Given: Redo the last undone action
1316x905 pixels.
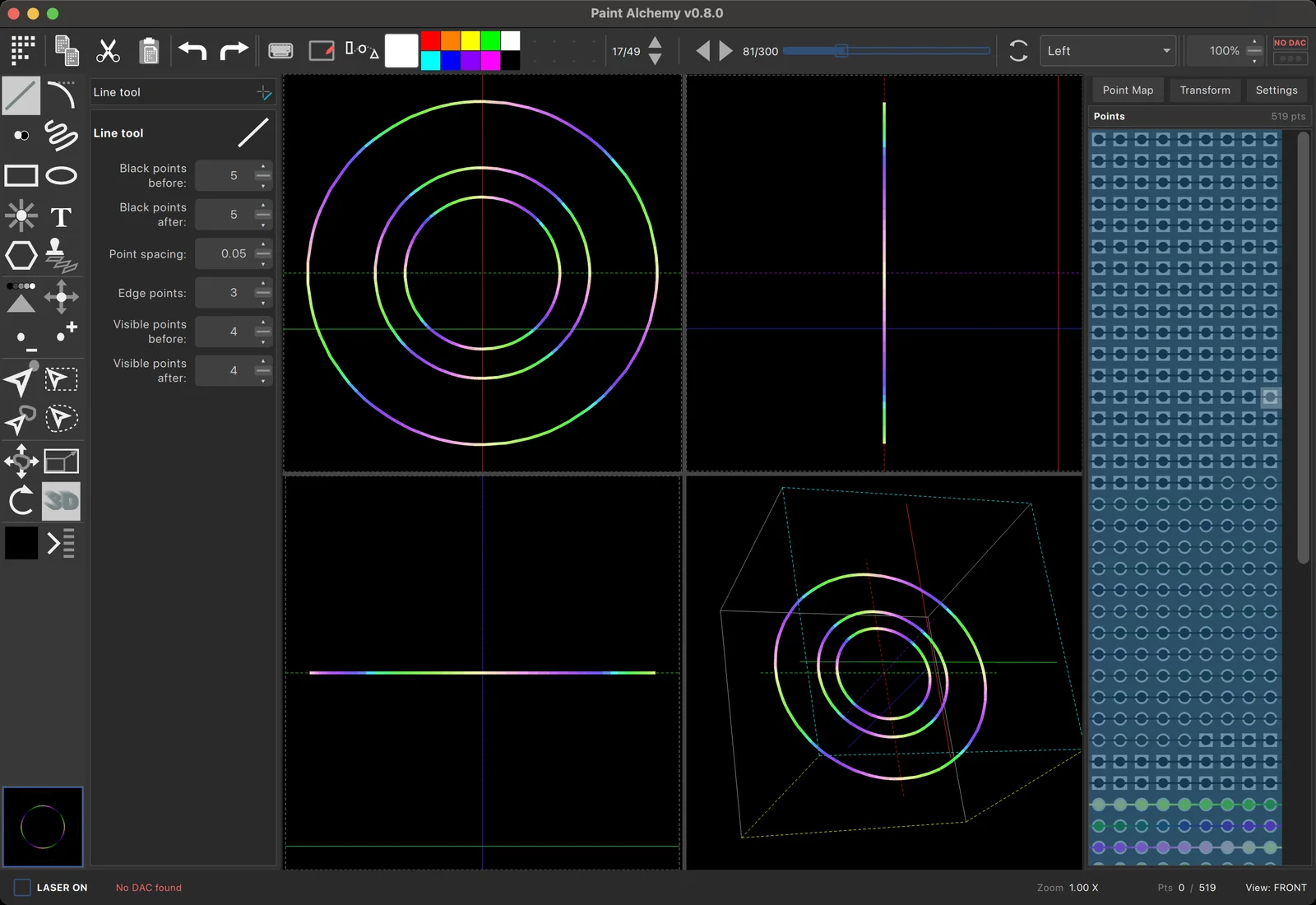Looking at the screenshot, I should pyautogui.click(x=234, y=51).
